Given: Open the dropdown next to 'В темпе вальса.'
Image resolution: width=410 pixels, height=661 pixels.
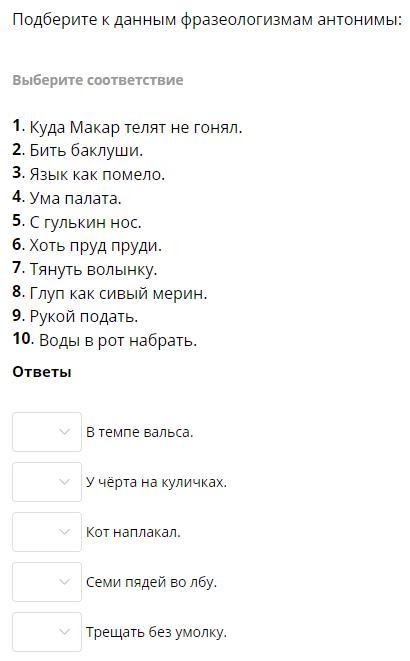Looking at the screenshot, I should [x=47, y=432].
